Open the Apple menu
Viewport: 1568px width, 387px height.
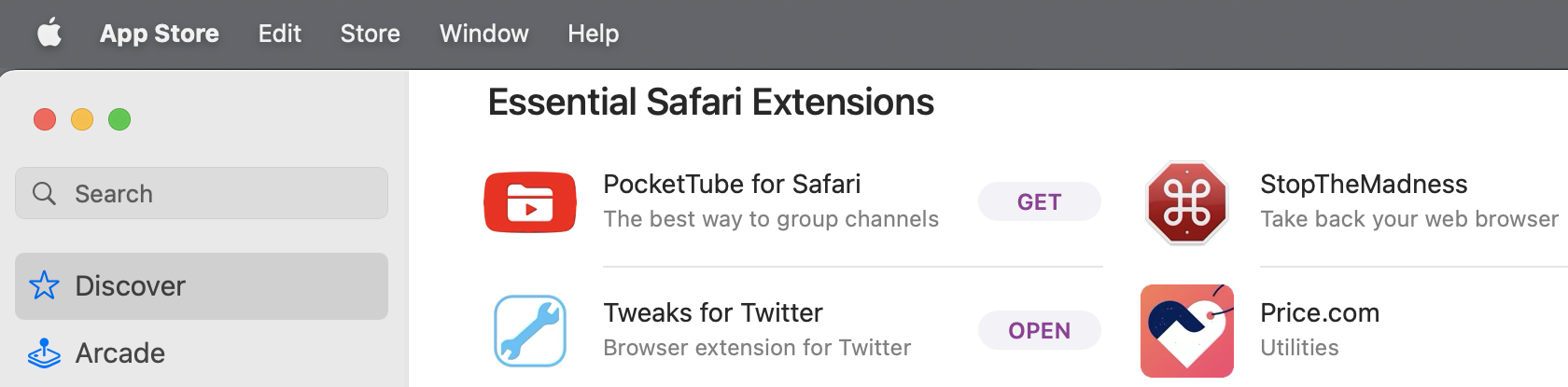pyautogui.click(x=49, y=34)
